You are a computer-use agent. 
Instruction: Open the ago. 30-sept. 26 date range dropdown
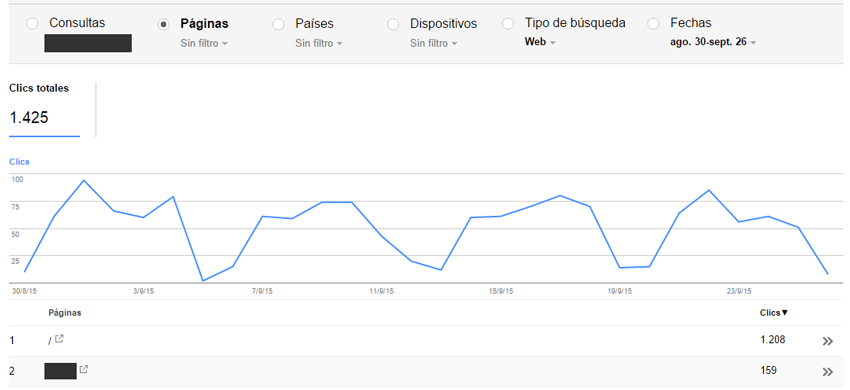(x=713, y=42)
